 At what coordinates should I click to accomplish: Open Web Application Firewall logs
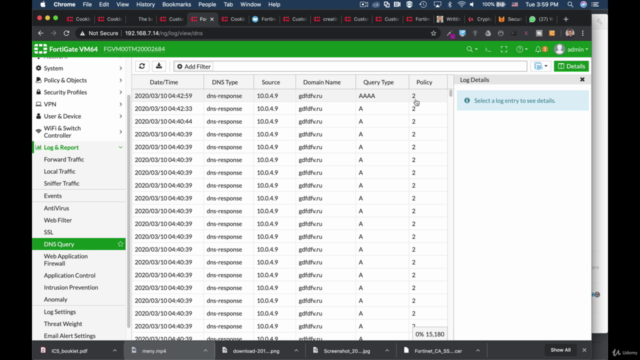66,260
